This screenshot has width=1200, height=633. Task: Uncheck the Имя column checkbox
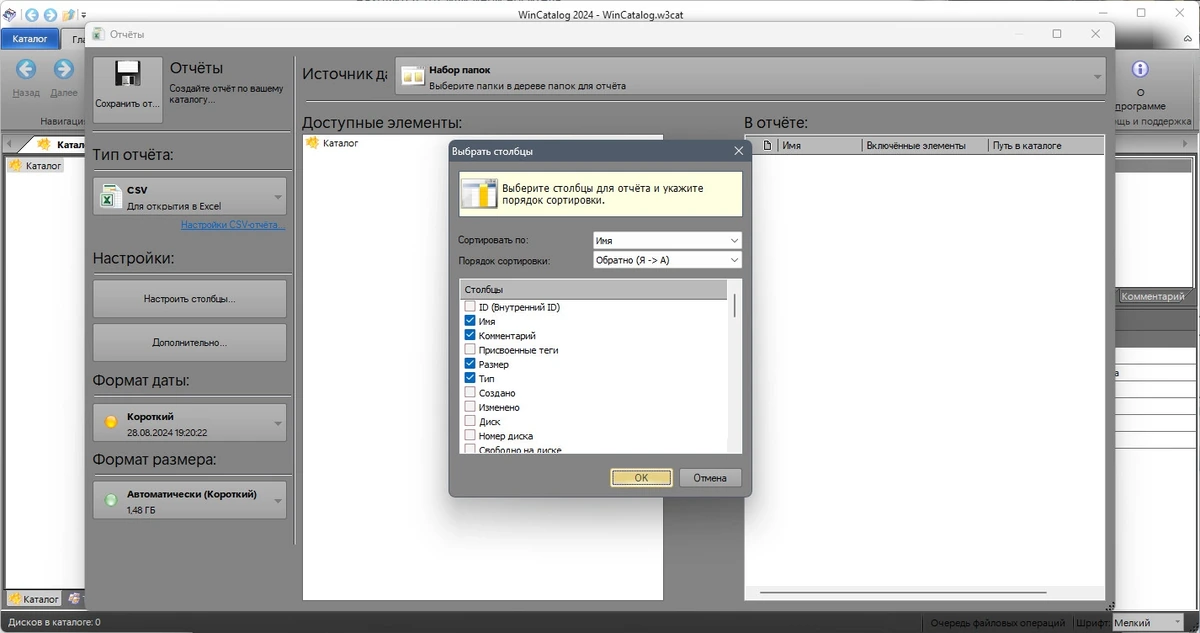(x=470, y=322)
